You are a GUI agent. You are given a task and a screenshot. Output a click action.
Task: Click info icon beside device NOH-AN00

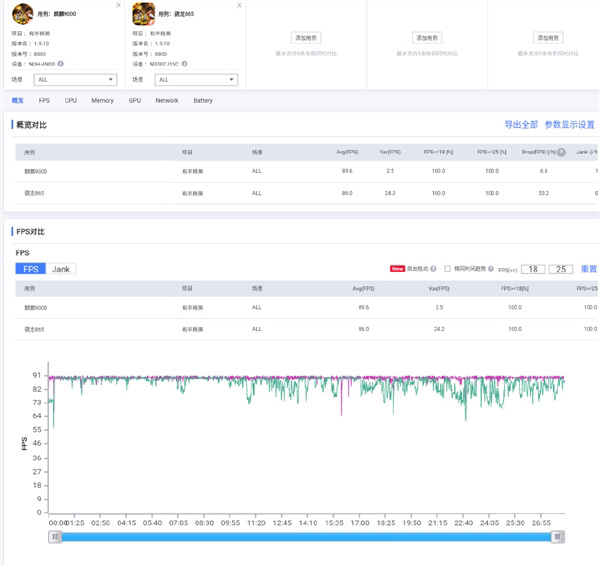pyautogui.click(x=61, y=64)
